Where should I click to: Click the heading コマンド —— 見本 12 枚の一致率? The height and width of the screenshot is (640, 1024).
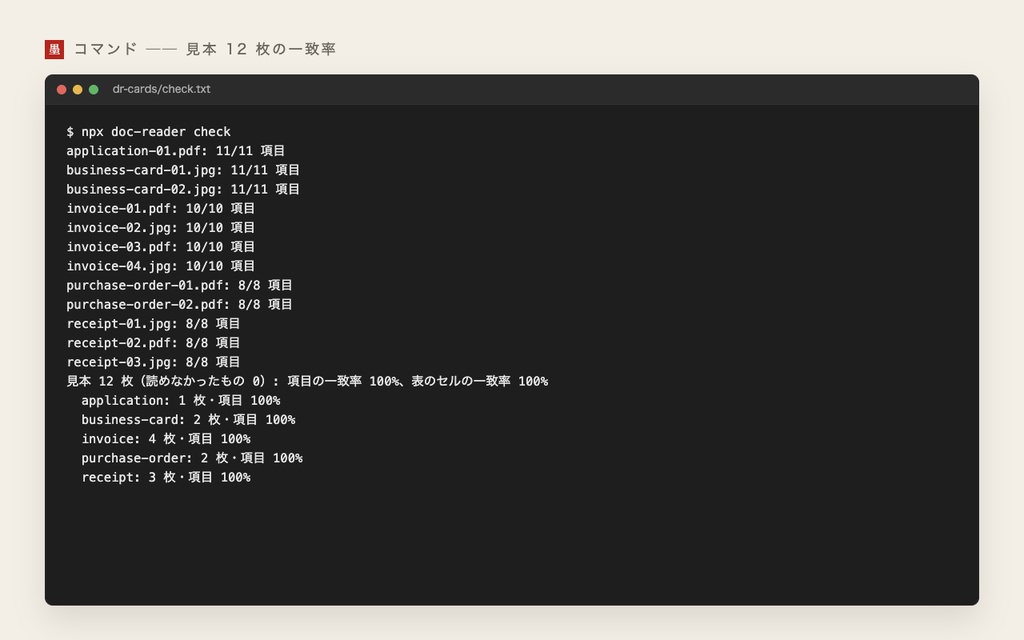pyautogui.click(x=205, y=49)
